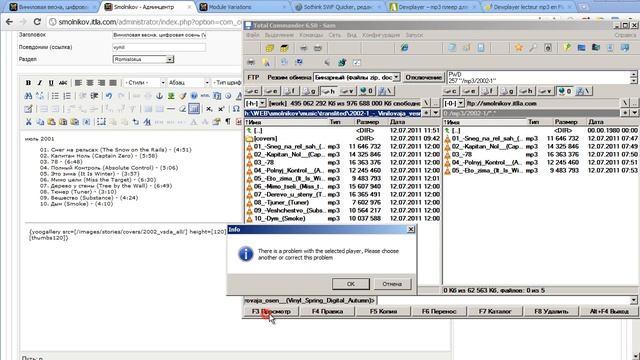Insert a bulleted list
The height and width of the screenshot is (360, 640).
(x=55, y=96)
